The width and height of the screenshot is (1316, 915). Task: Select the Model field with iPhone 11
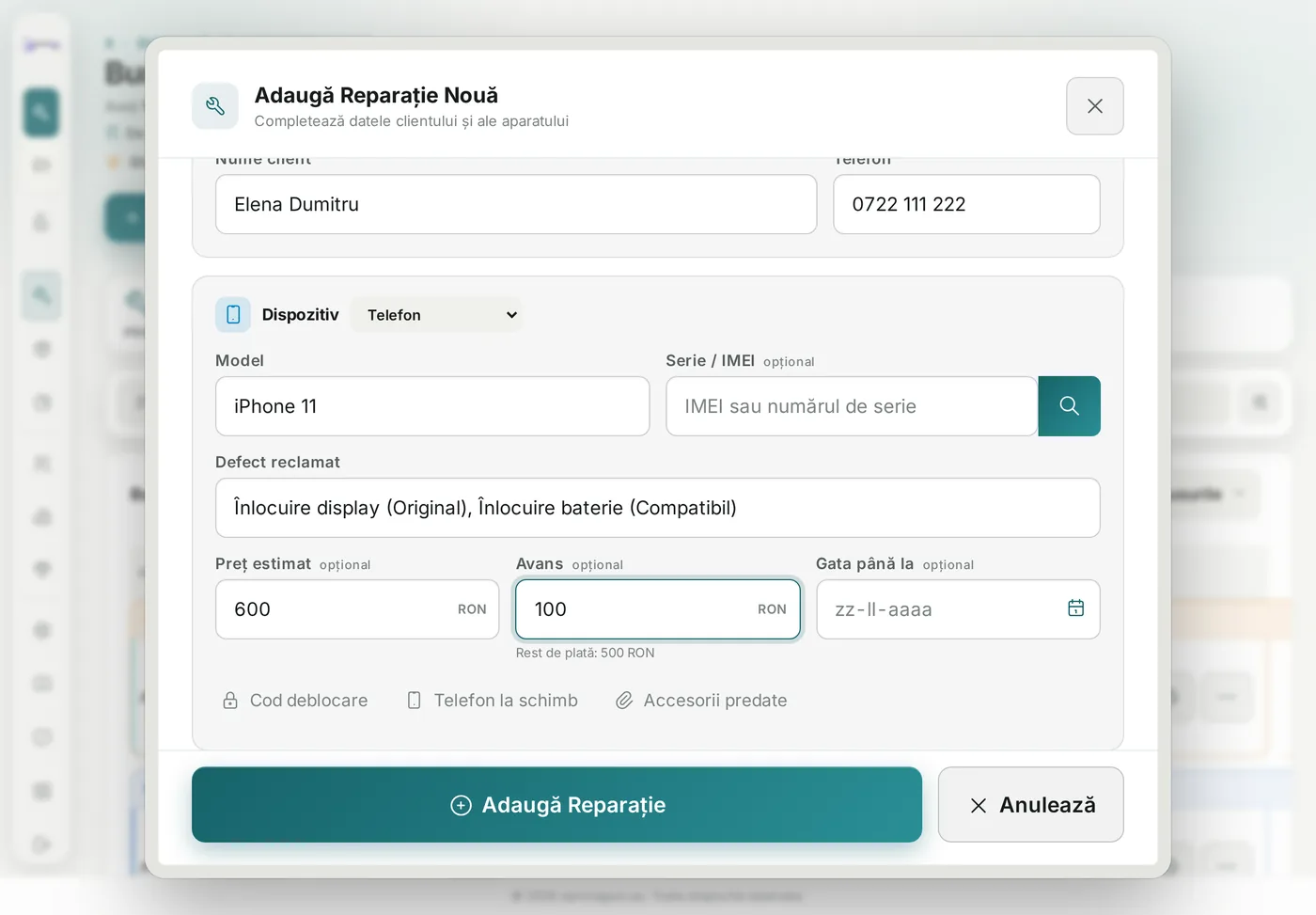[x=432, y=406]
